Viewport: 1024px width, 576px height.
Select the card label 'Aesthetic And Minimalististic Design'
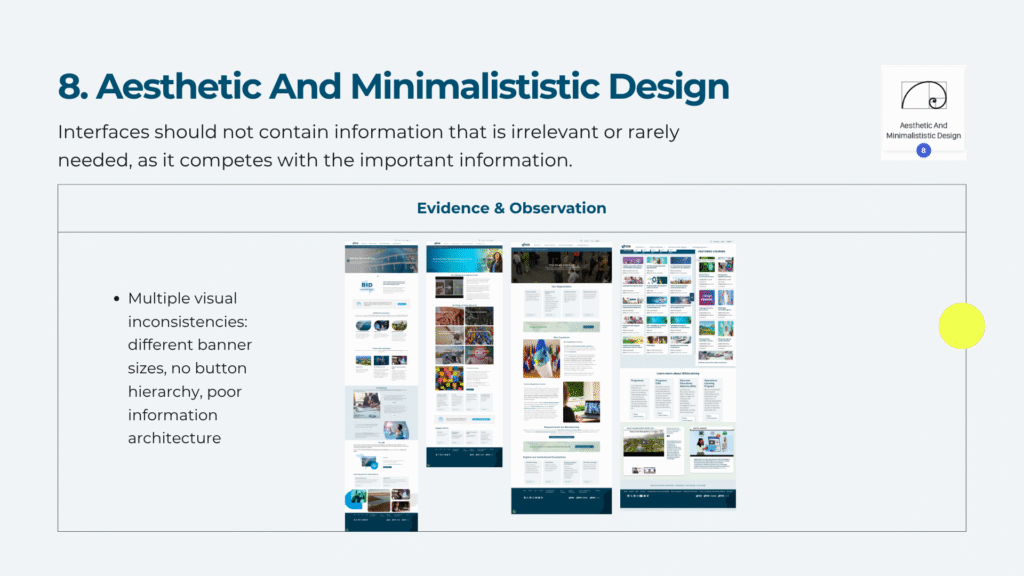[x=922, y=129]
